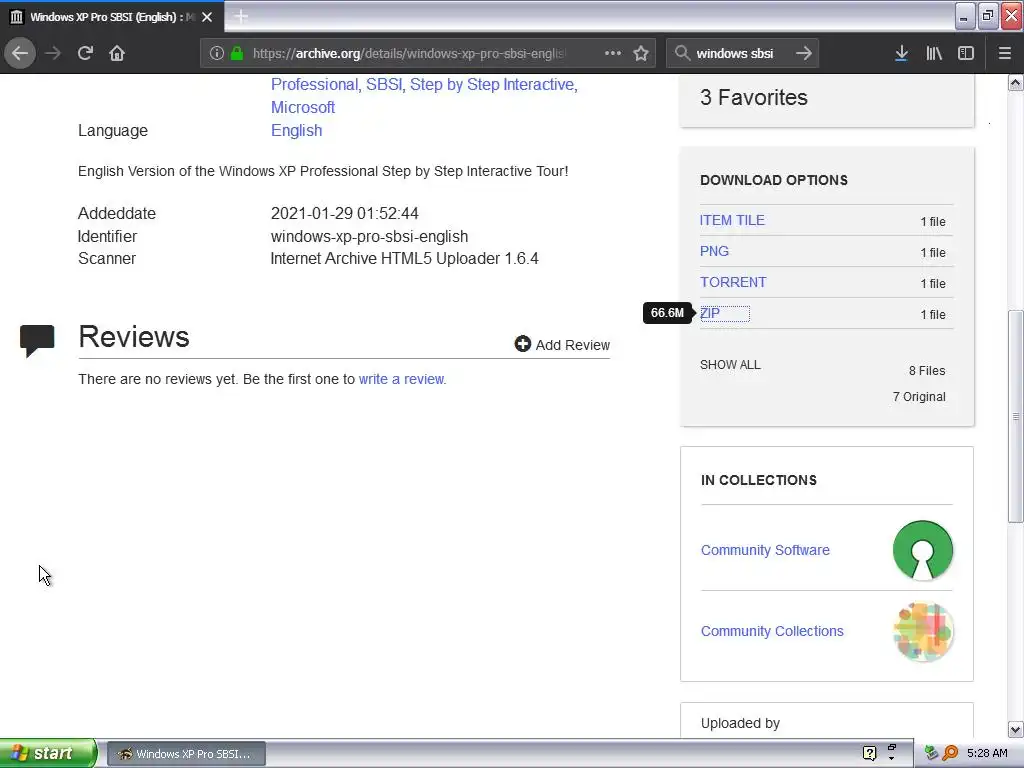Viewport: 1024px width, 768px height.
Task: Open a new tab with plus
Action: click(240, 16)
